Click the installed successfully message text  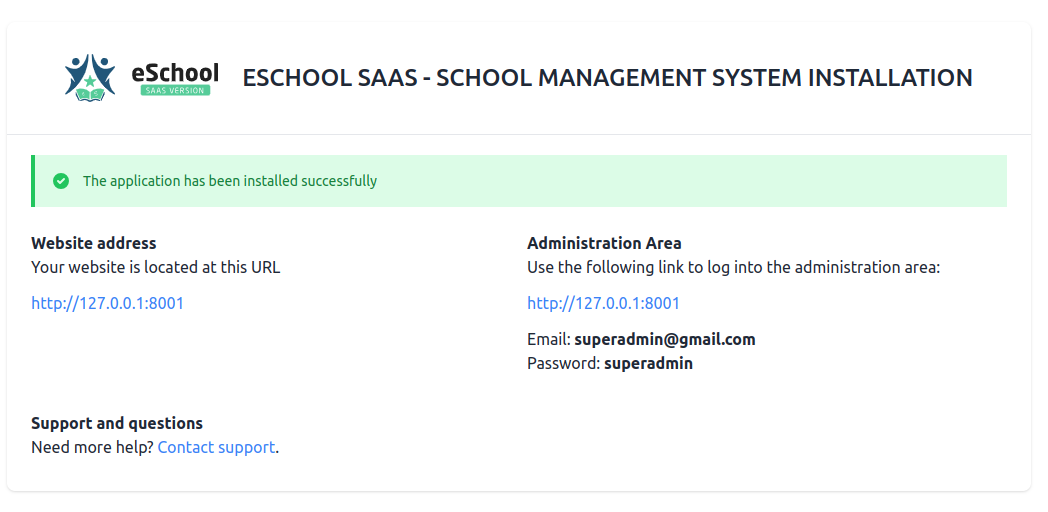(x=230, y=181)
